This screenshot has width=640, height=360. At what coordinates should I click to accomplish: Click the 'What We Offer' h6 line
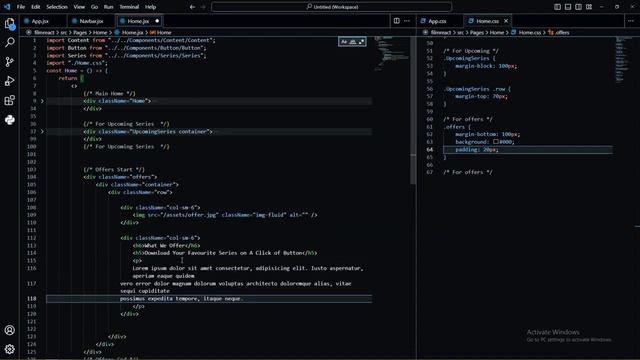pyautogui.click(x=166, y=245)
